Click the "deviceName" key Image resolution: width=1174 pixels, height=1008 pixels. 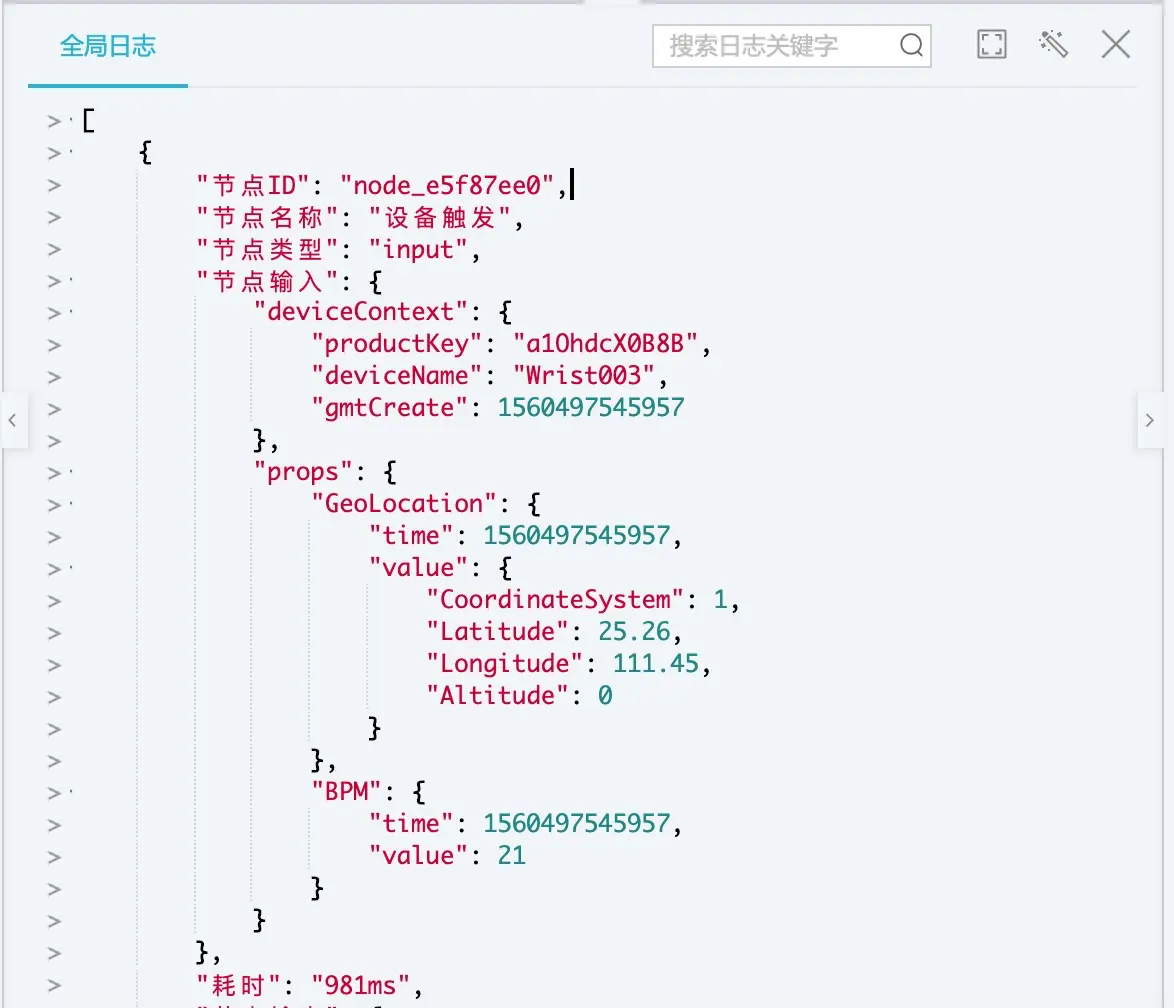[x=396, y=375]
